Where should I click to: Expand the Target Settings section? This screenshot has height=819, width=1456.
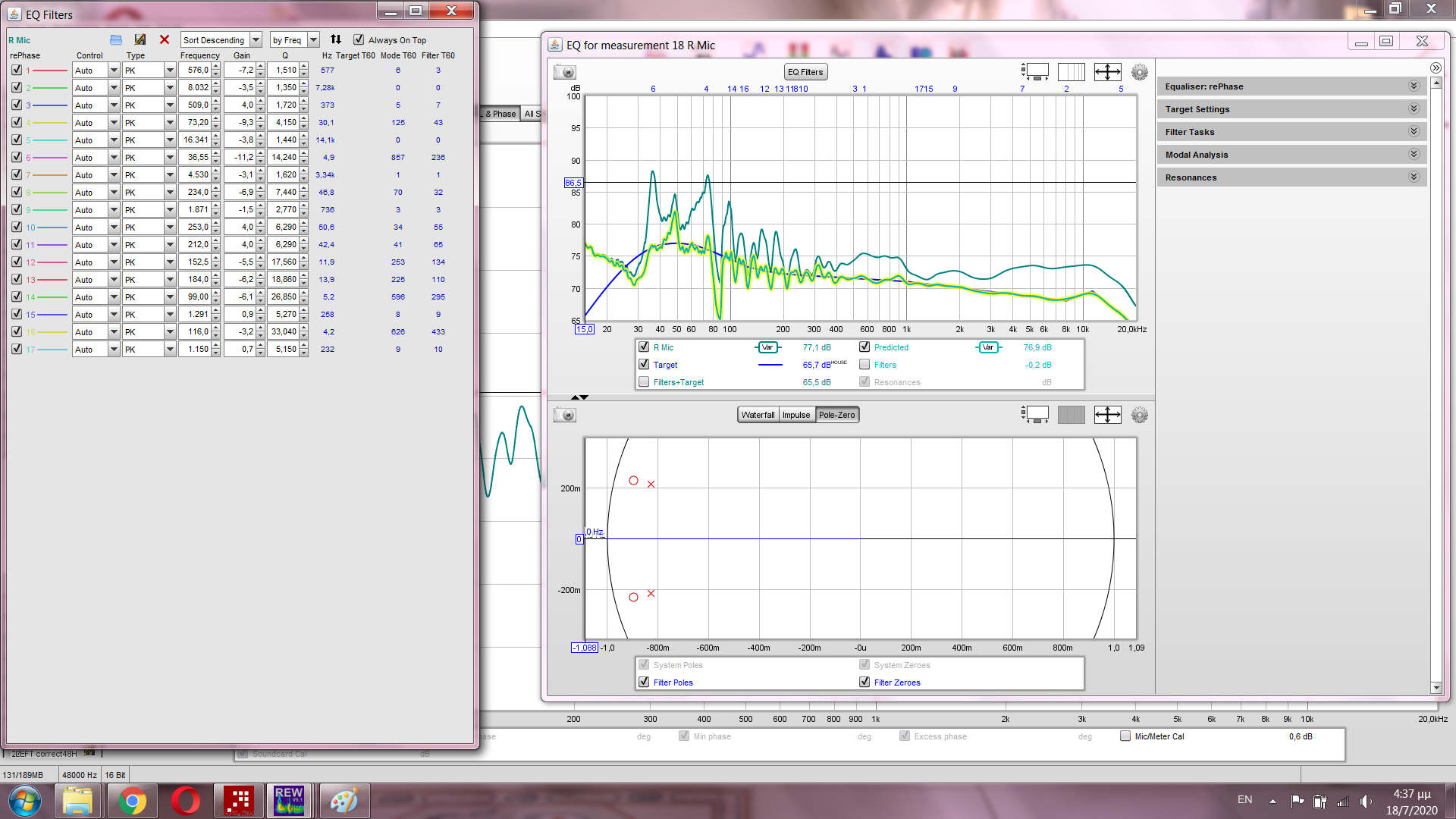point(1291,109)
